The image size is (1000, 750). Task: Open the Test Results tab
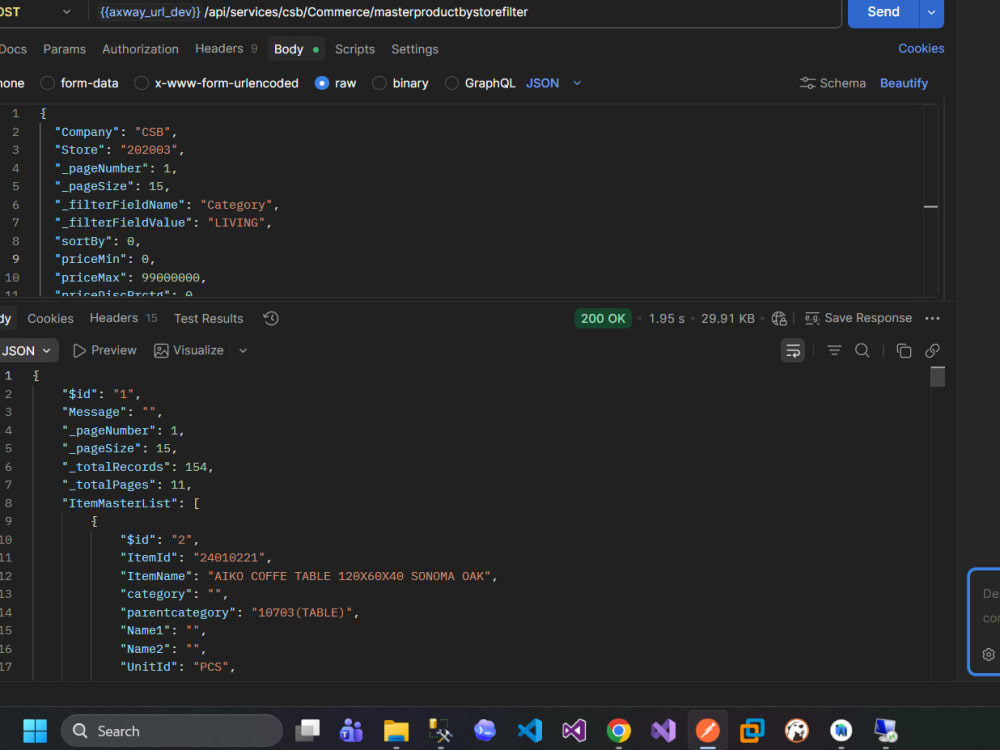coord(209,318)
